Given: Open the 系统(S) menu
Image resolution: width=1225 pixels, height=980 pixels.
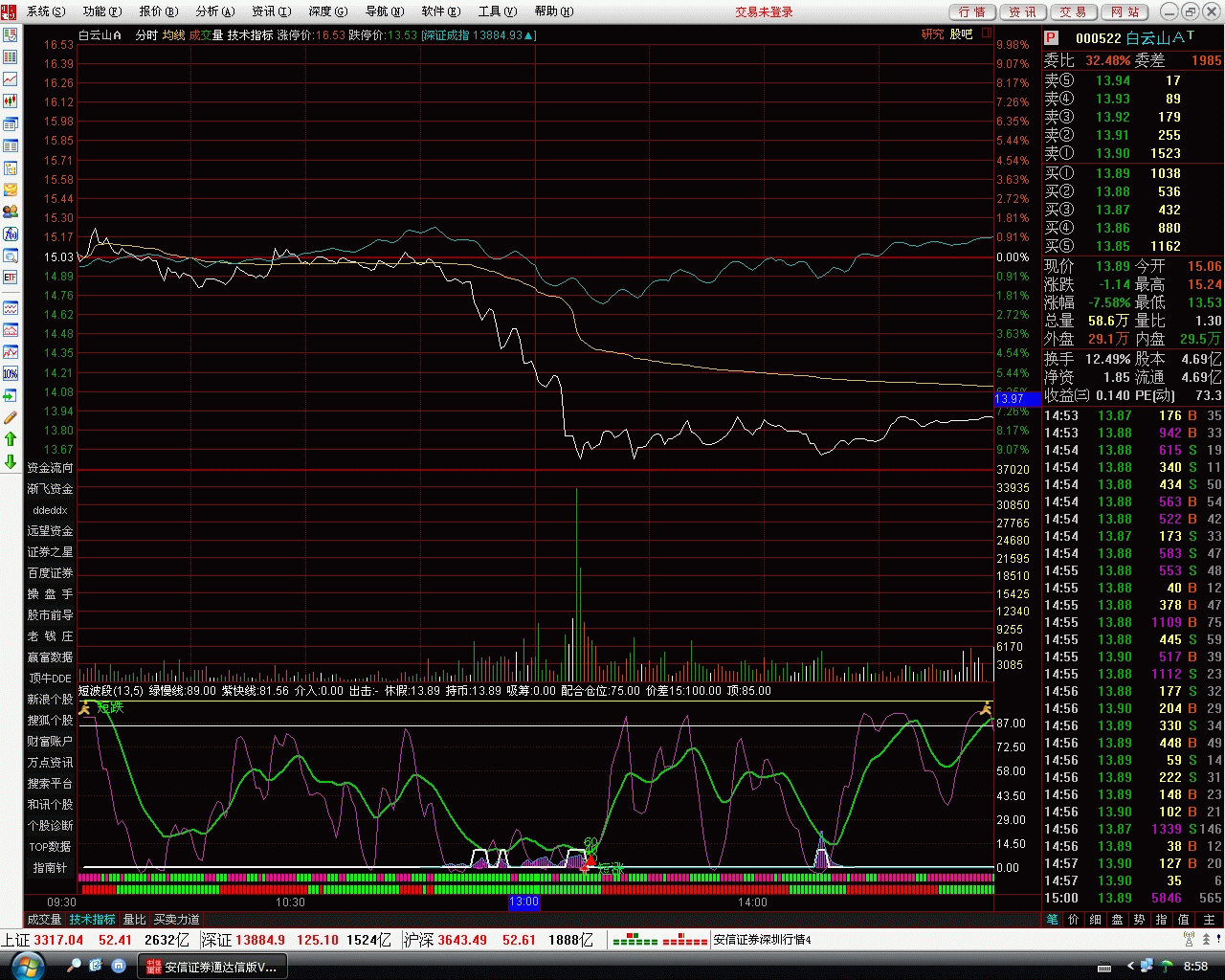Looking at the screenshot, I should click(46, 11).
